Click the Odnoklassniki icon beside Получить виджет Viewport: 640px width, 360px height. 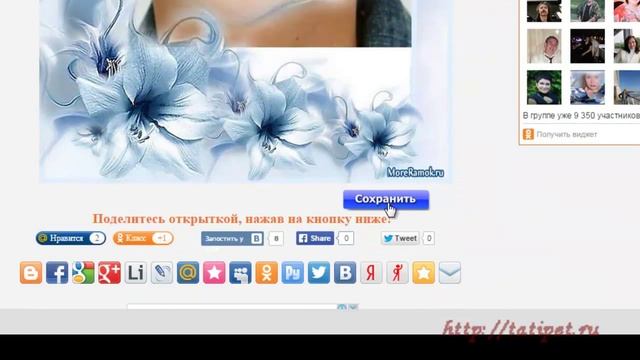(528, 134)
